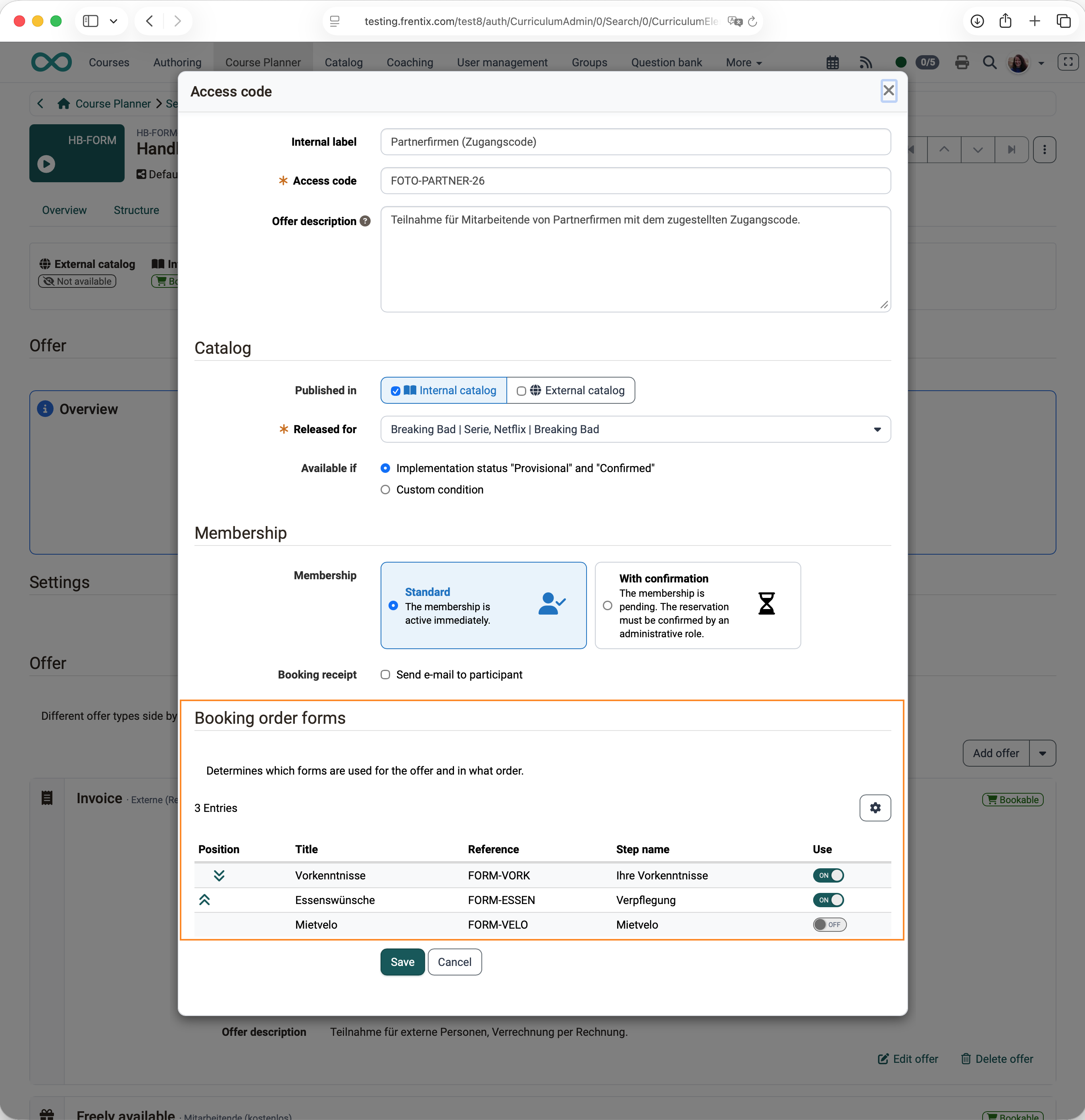Turn off Vorkenntnisse form toggle
The height and width of the screenshot is (1120, 1085).
pos(828,875)
